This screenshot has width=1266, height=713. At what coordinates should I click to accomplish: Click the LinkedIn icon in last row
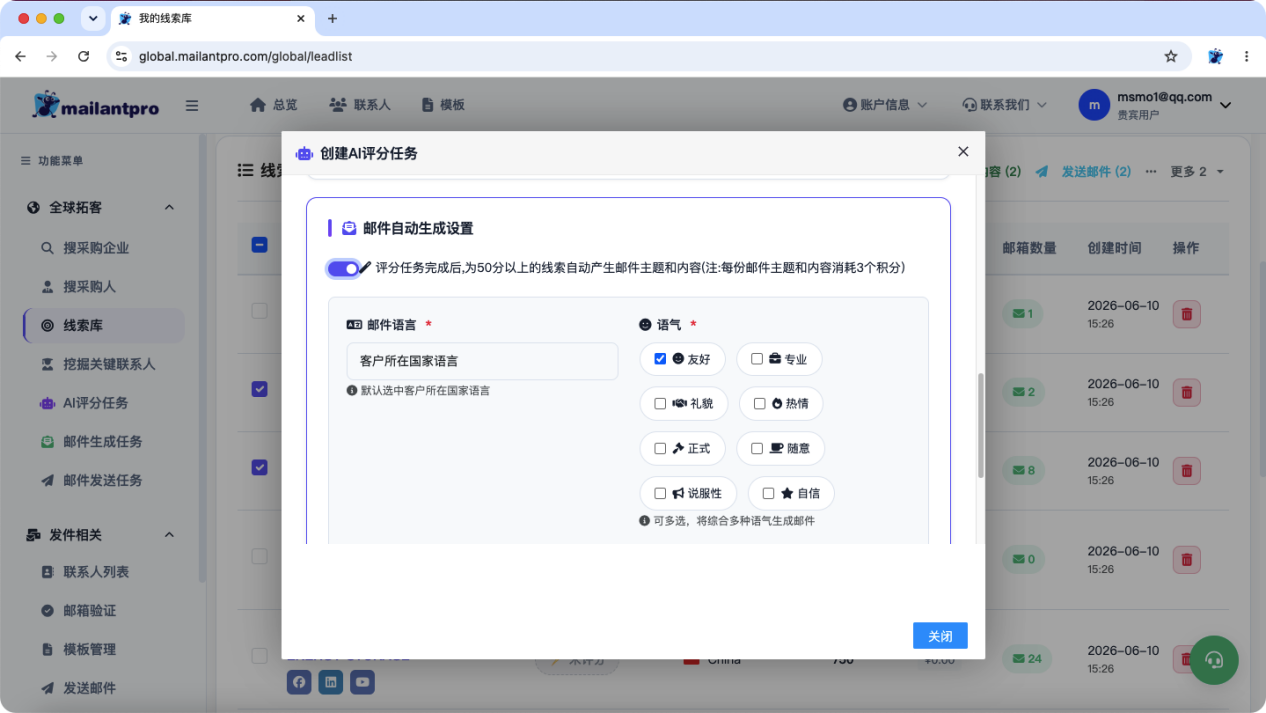(331, 682)
